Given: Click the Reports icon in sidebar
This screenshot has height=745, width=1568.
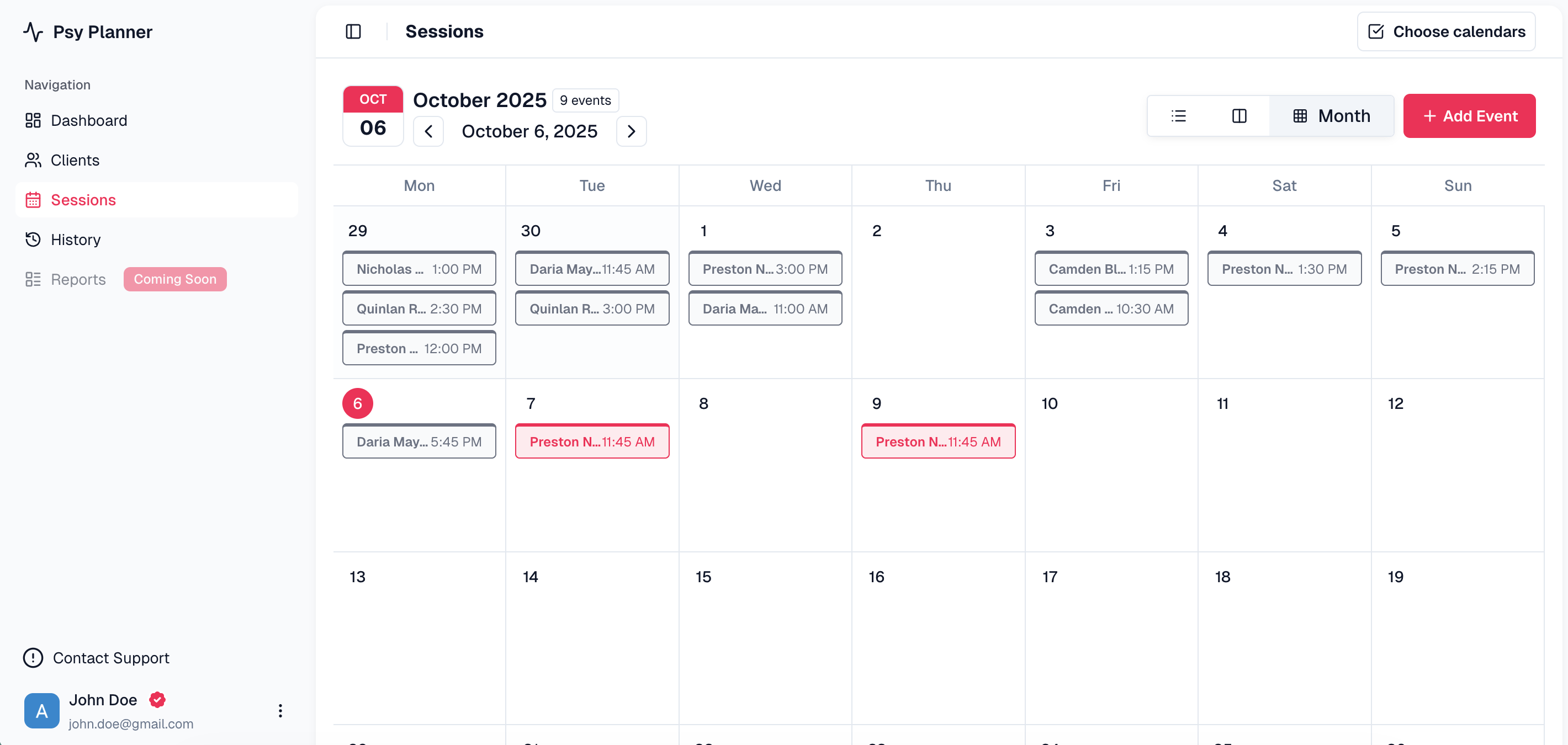Looking at the screenshot, I should click(x=33, y=279).
